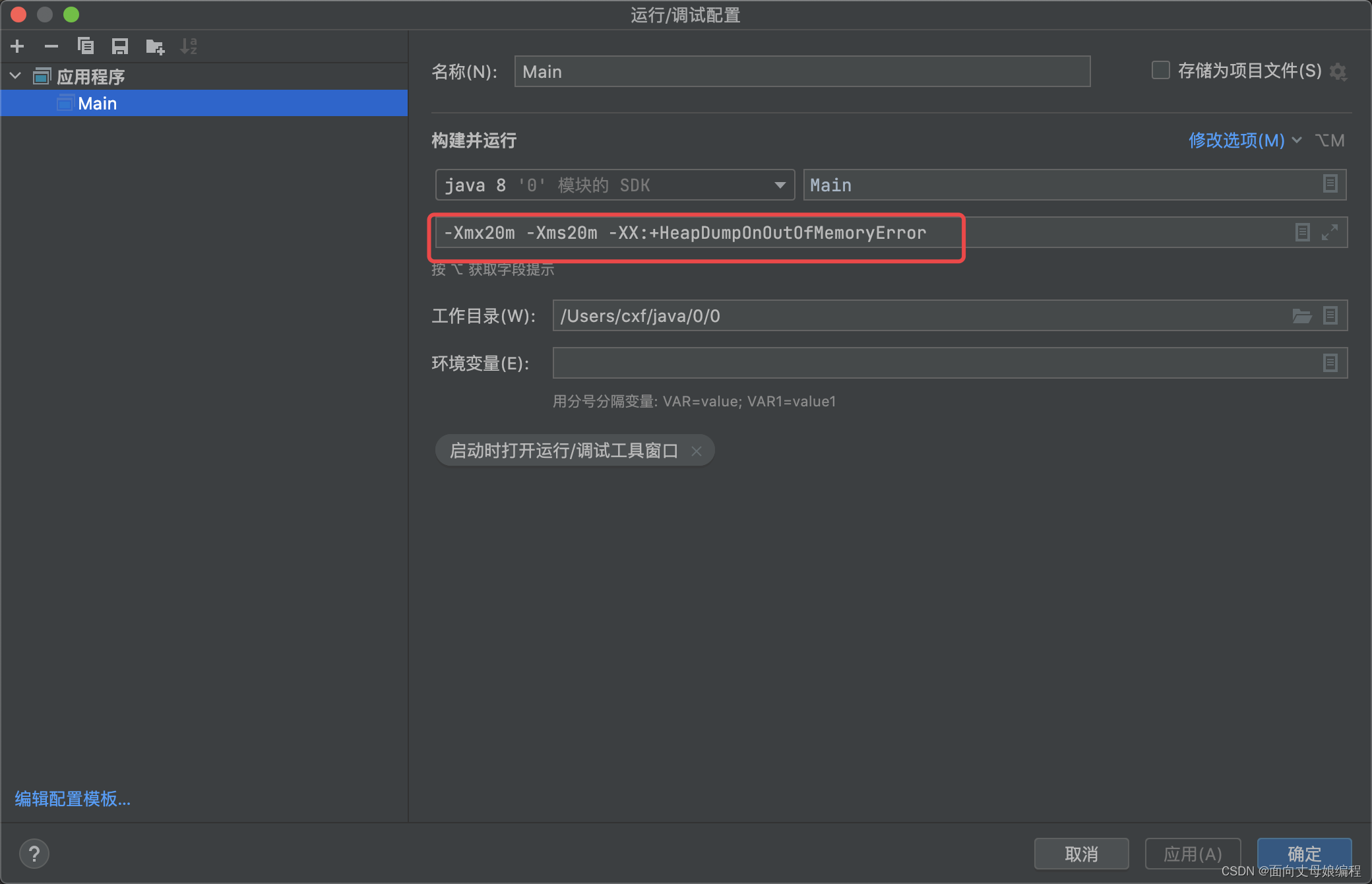The image size is (1372, 884).
Task: Enable 存储为项目文件 checkbox
Action: coord(1160,71)
